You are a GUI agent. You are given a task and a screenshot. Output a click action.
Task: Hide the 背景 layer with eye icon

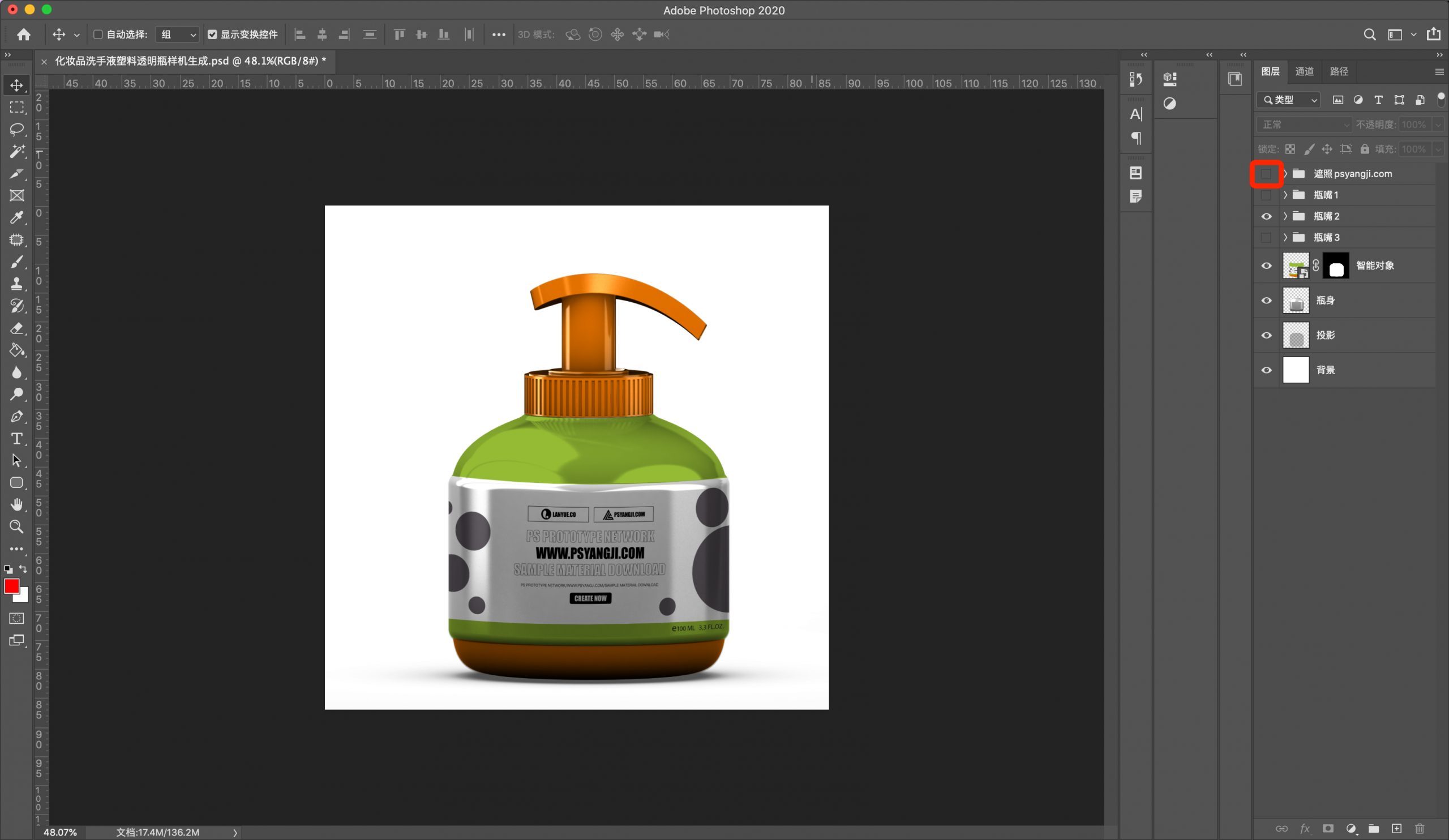(1266, 370)
